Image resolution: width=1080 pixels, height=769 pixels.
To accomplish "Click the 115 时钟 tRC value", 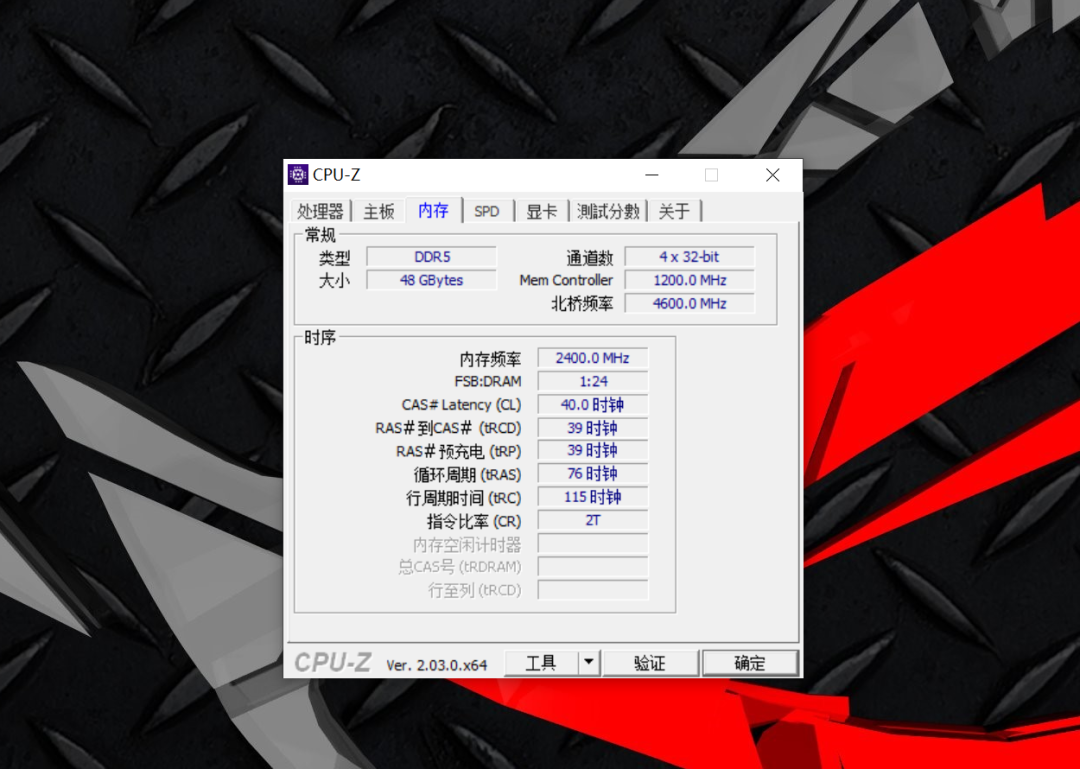I will (x=592, y=498).
